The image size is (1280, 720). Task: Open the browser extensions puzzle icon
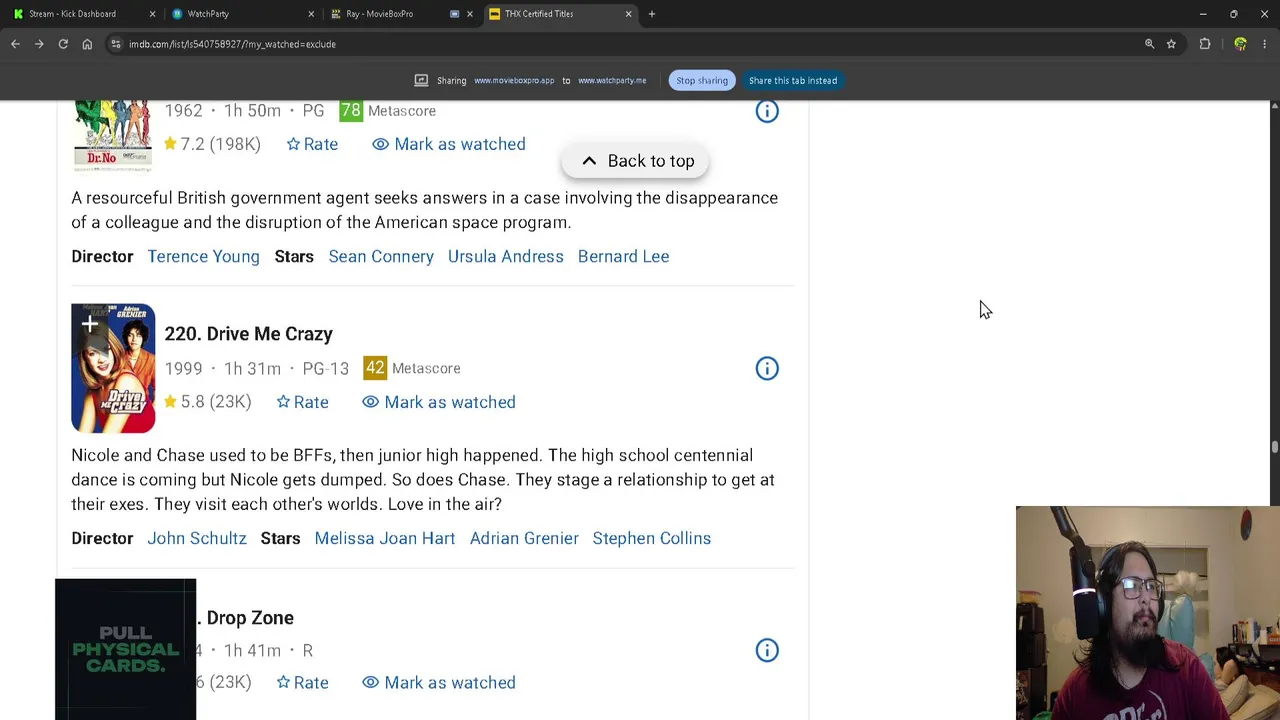coord(1205,44)
